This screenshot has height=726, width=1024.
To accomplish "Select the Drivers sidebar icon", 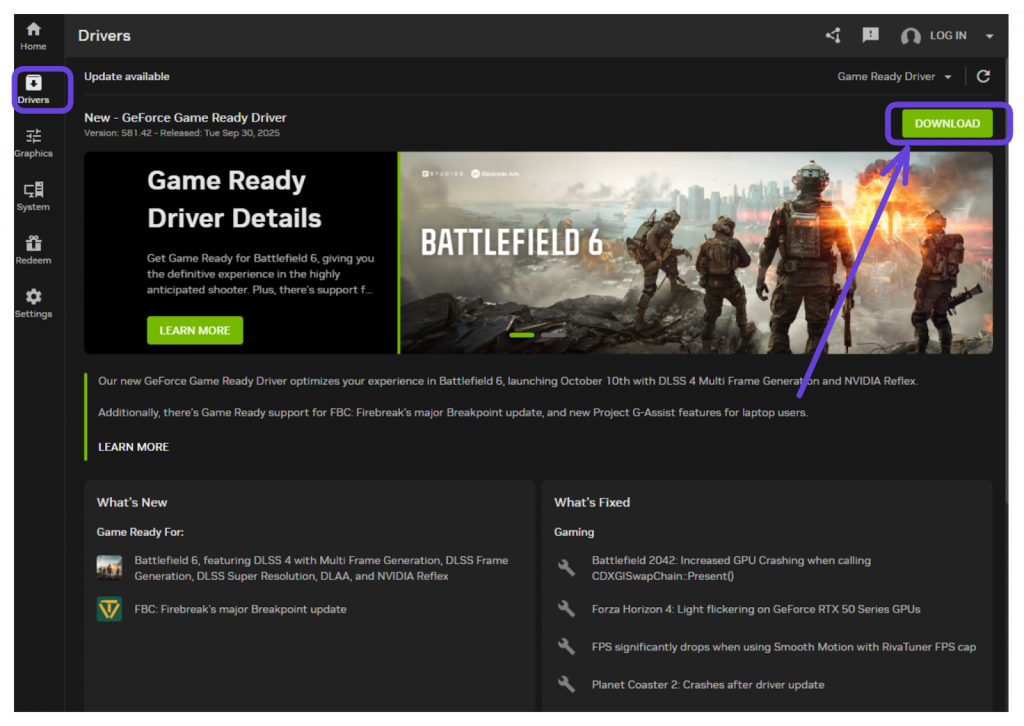I will (33, 89).
